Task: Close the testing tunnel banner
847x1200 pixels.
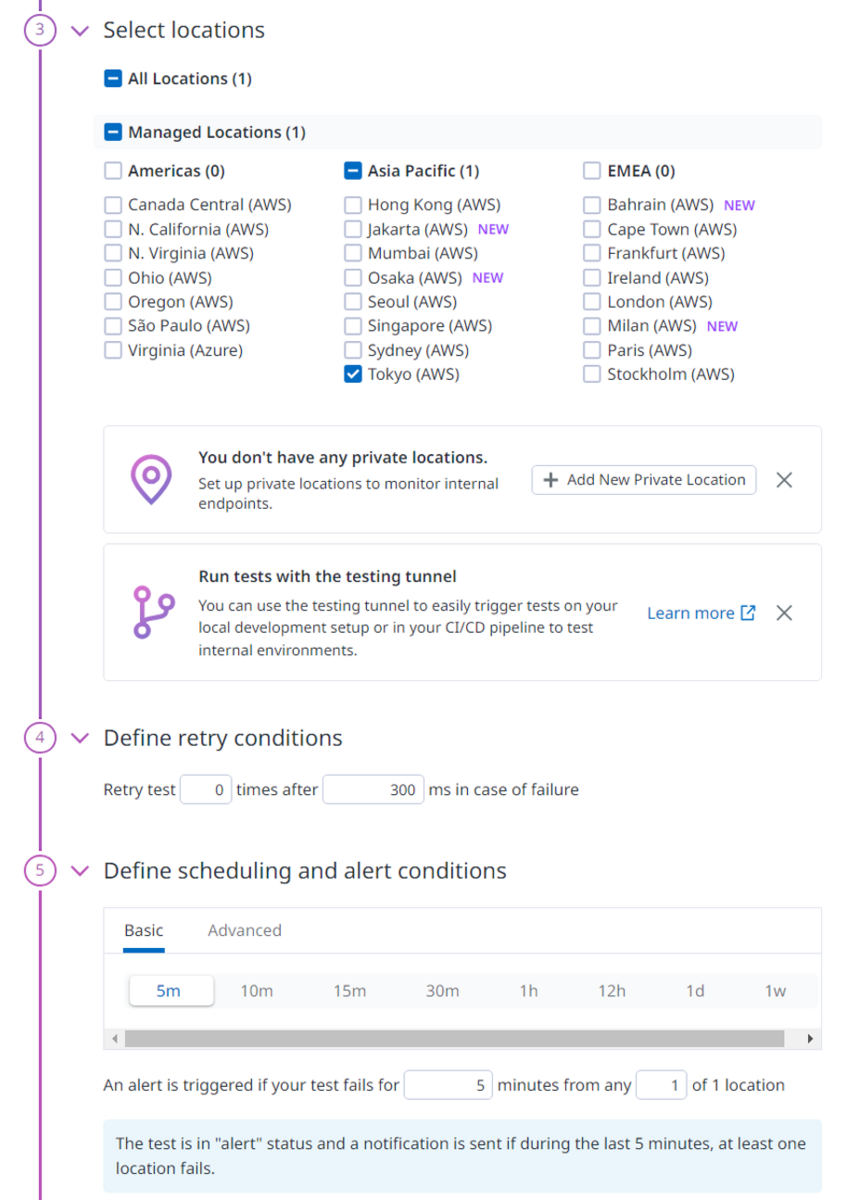Action: (784, 613)
